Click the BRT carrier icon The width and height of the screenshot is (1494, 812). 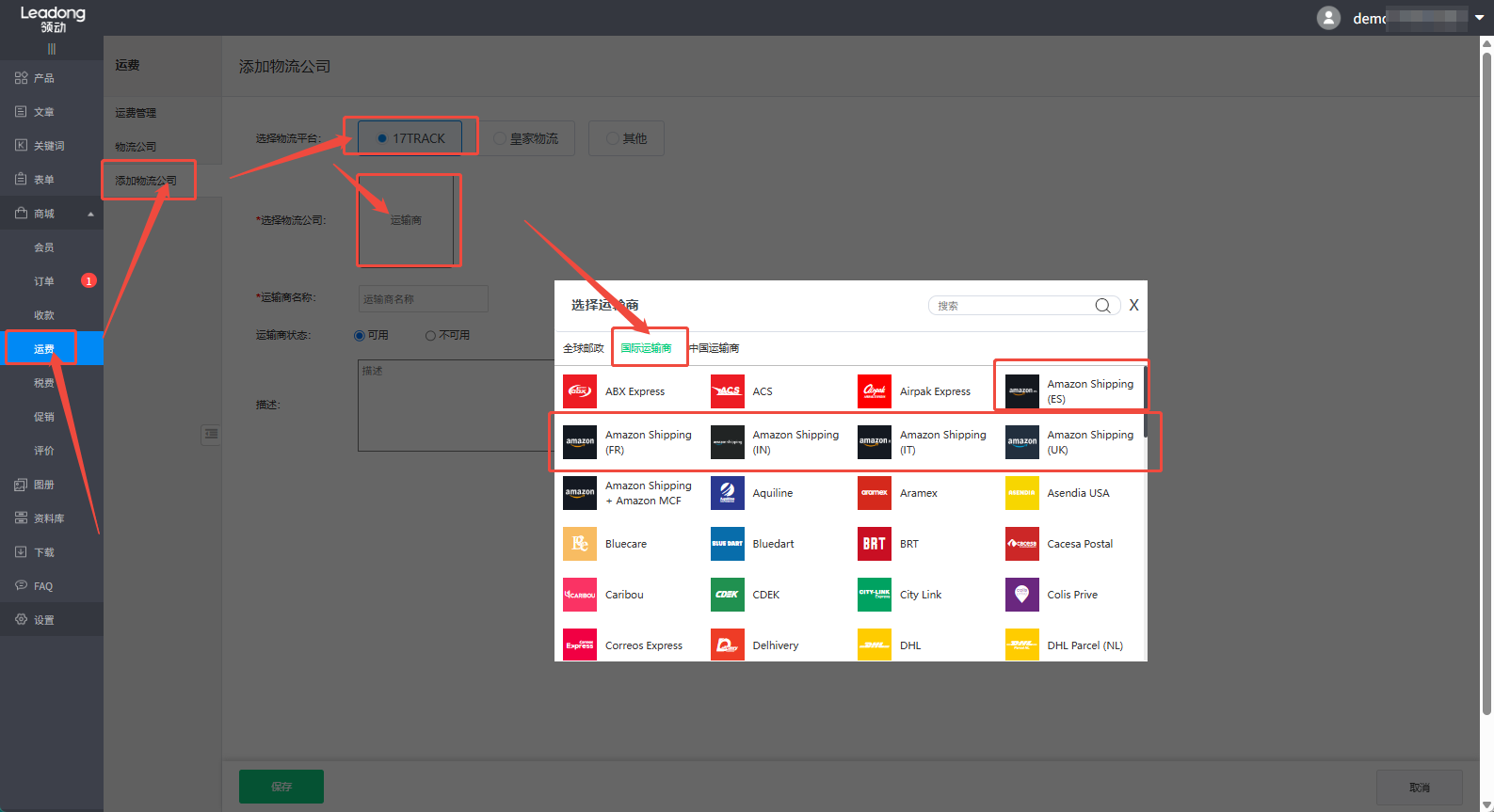[874, 544]
